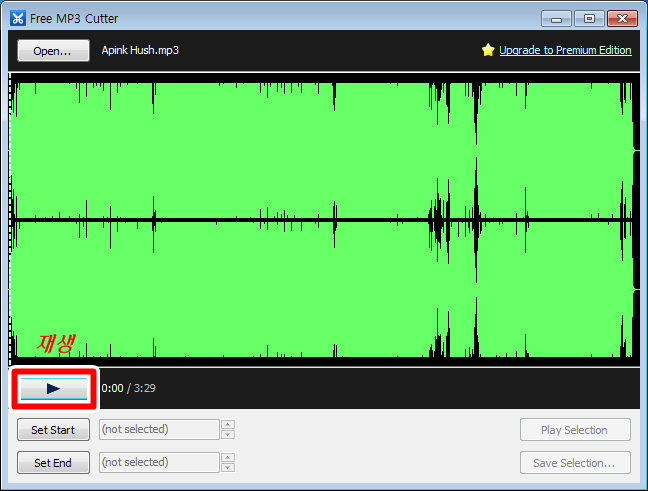This screenshot has height=491, width=648.
Task: Click the start time input field
Action: [159, 429]
